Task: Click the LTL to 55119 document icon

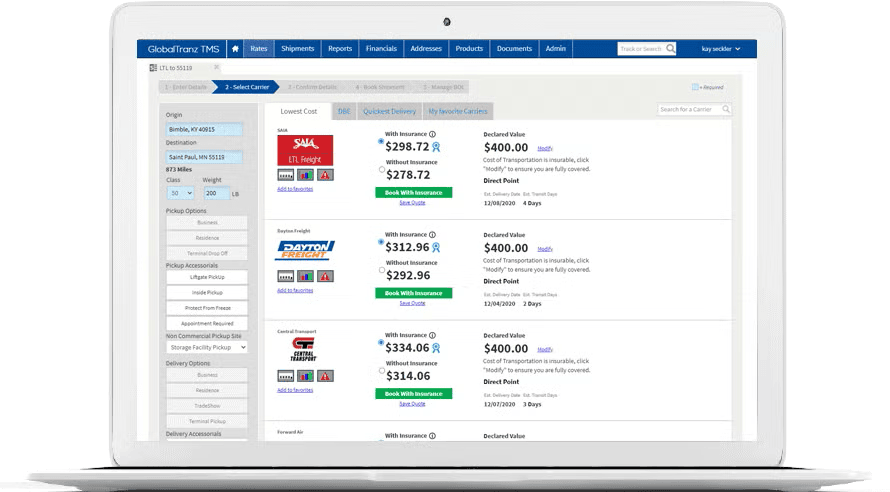Action: click(x=153, y=68)
